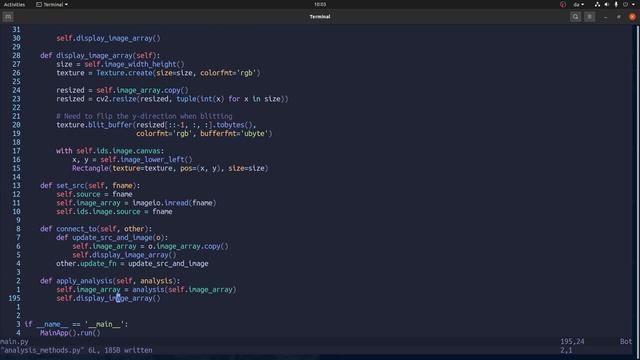Click 'other.update_fn = update_src_and_image' line
Screen dimensions: 640x360
pyautogui.click(x=132, y=264)
